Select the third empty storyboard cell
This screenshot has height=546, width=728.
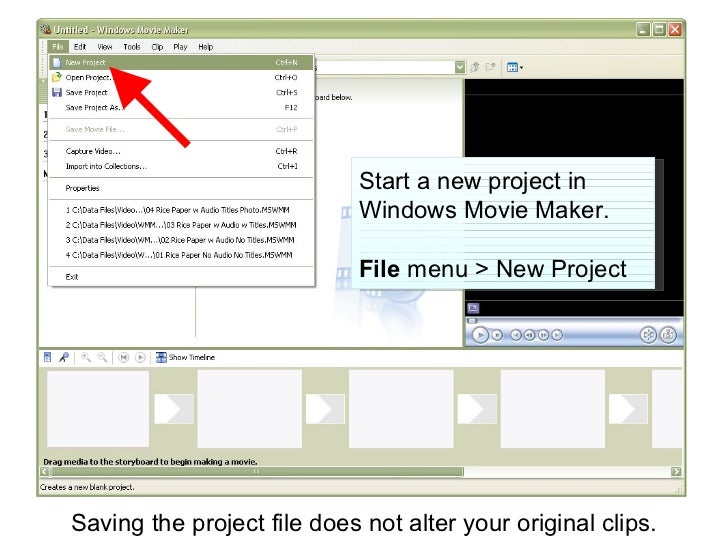click(x=401, y=409)
